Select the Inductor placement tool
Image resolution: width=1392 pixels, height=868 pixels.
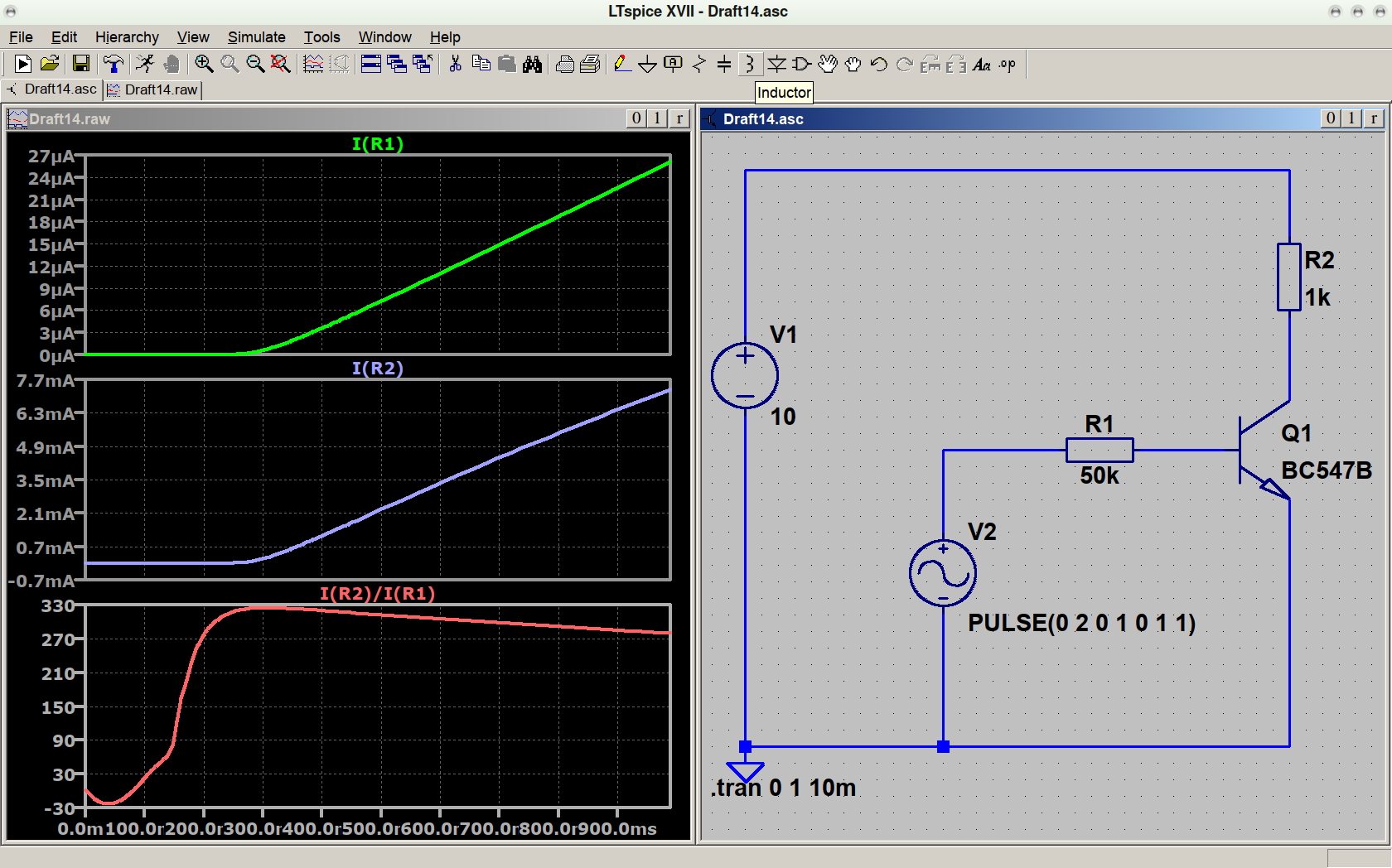click(750, 64)
